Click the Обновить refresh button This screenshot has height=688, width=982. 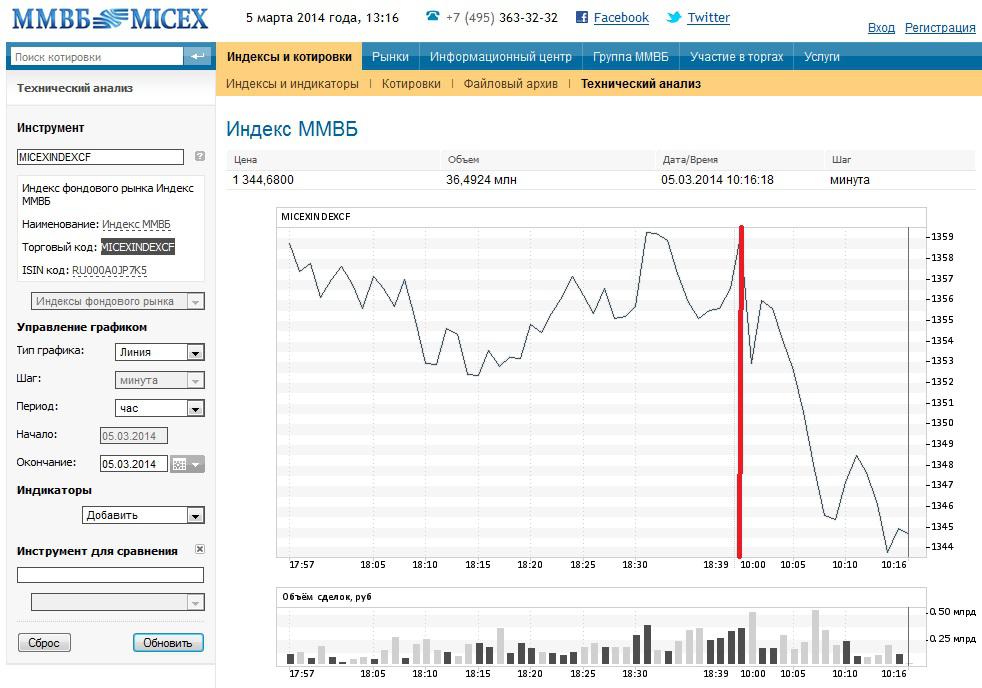click(168, 642)
